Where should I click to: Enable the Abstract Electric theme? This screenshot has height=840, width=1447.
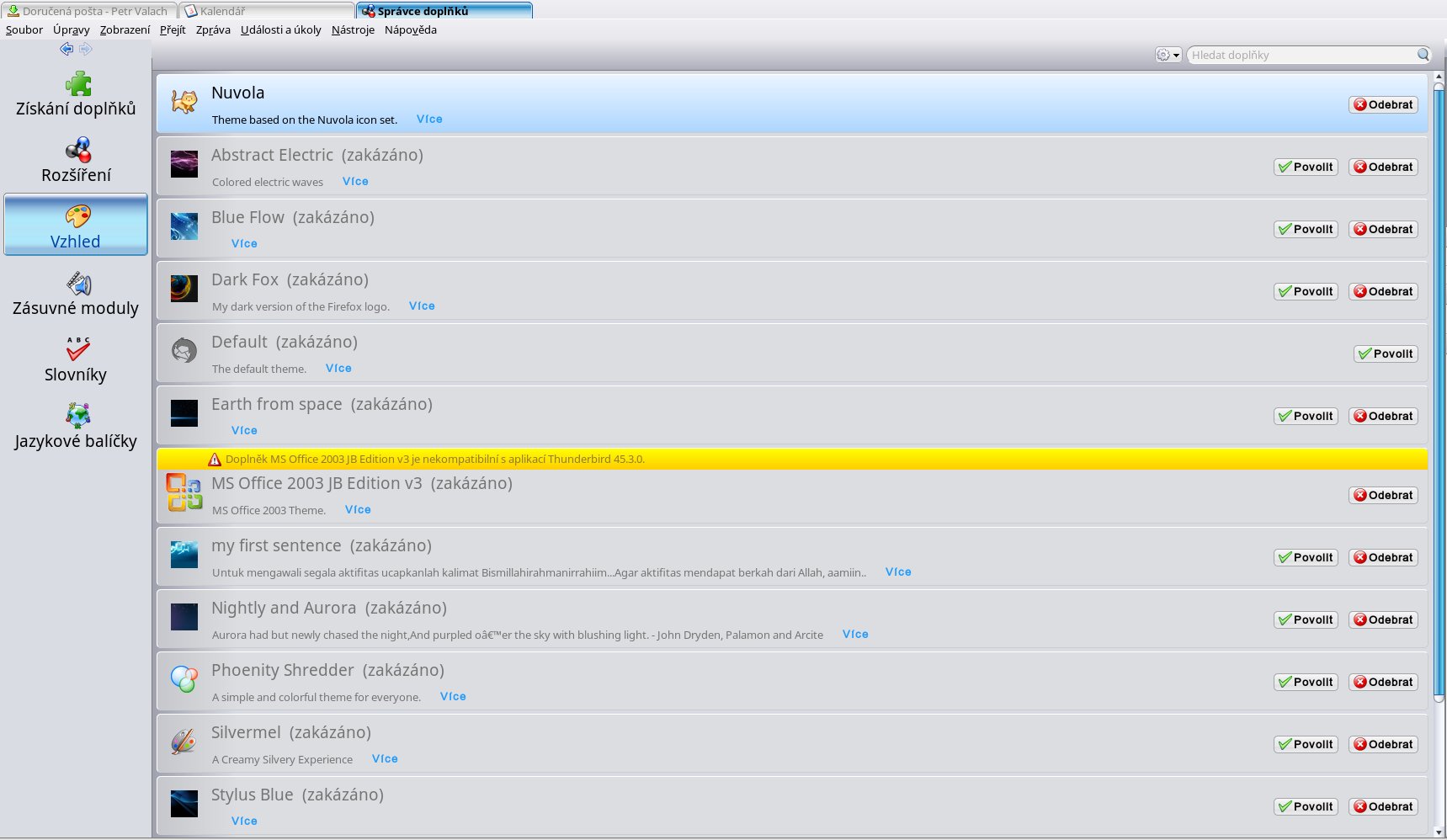(x=1306, y=167)
